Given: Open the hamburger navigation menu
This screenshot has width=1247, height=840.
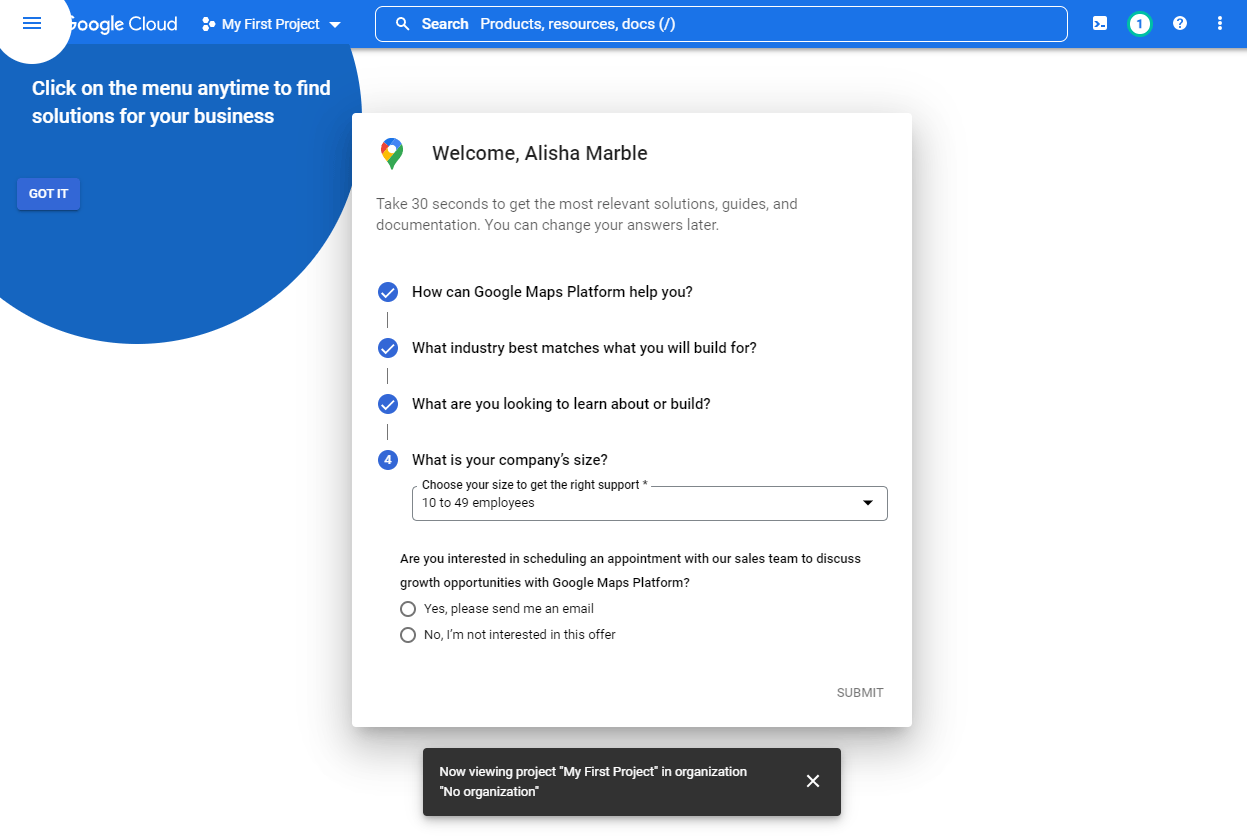Looking at the screenshot, I should coord(32,23).
